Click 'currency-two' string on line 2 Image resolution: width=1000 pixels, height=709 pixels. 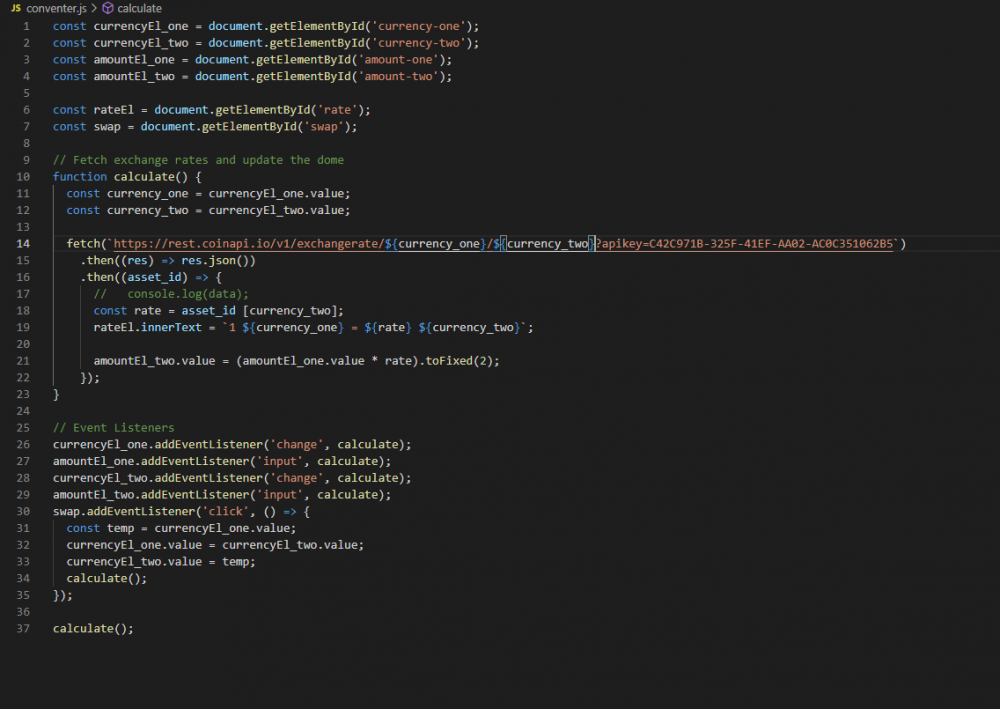(418, 43)
